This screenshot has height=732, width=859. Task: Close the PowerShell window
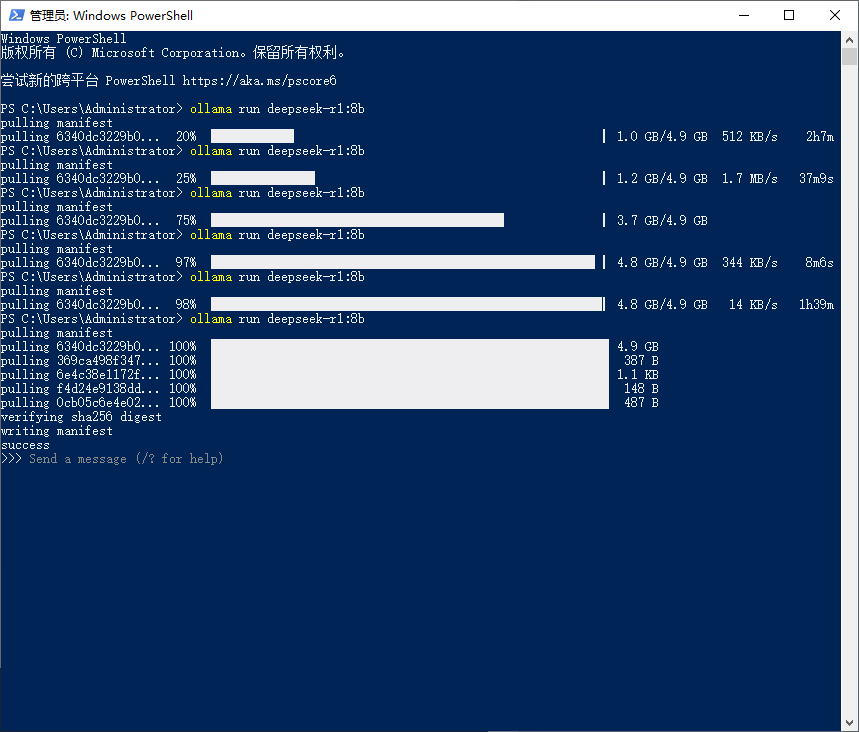835,15
